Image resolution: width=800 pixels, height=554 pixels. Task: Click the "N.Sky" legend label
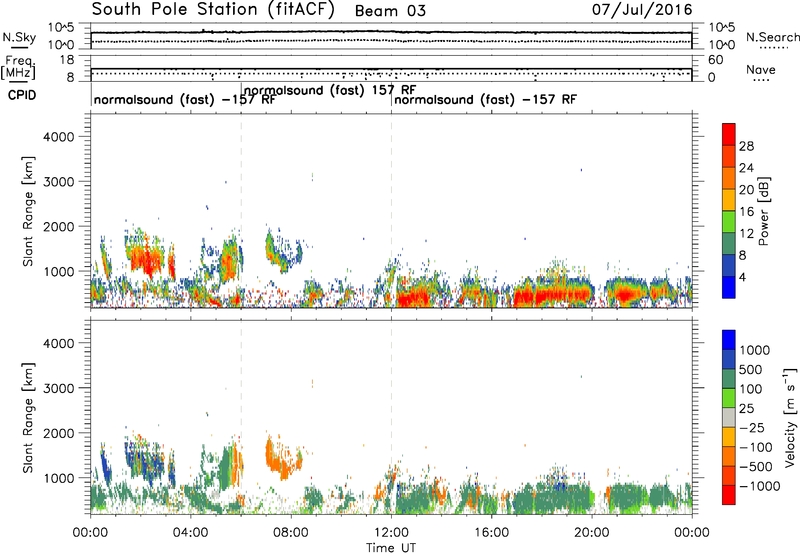tap(19, 37)
